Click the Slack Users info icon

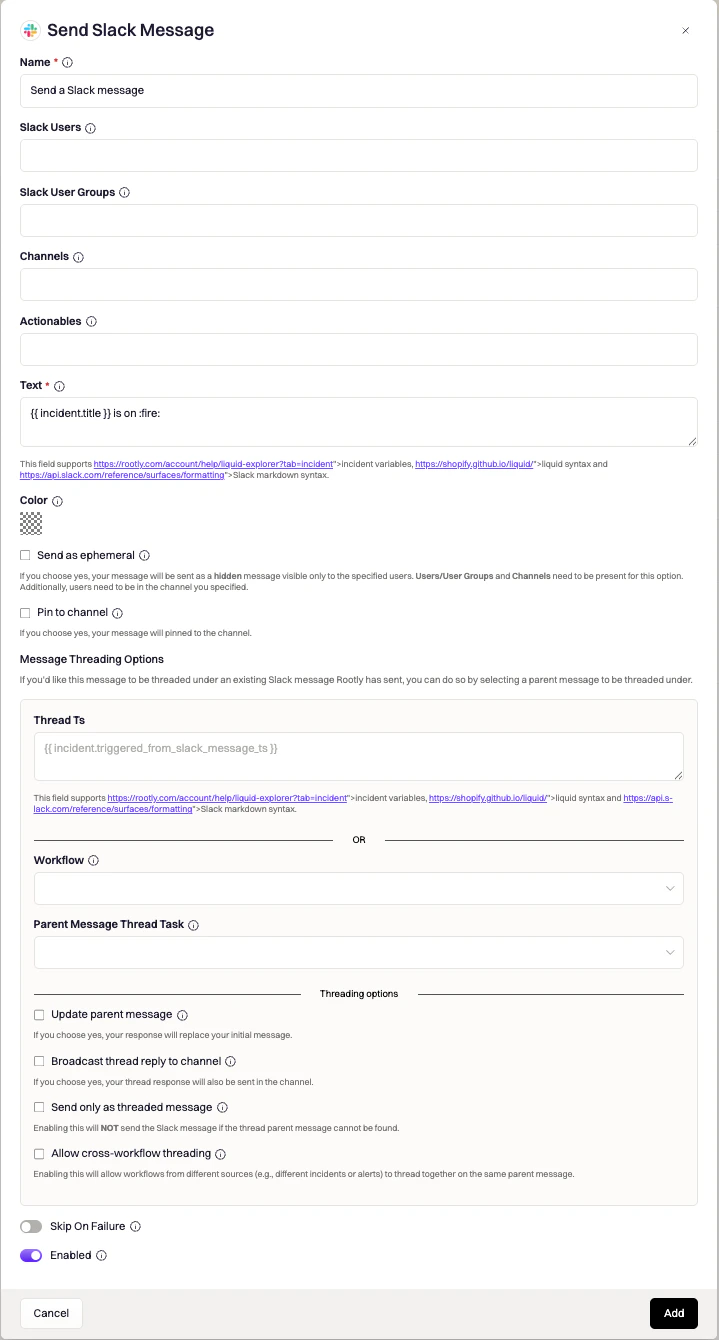88,127
